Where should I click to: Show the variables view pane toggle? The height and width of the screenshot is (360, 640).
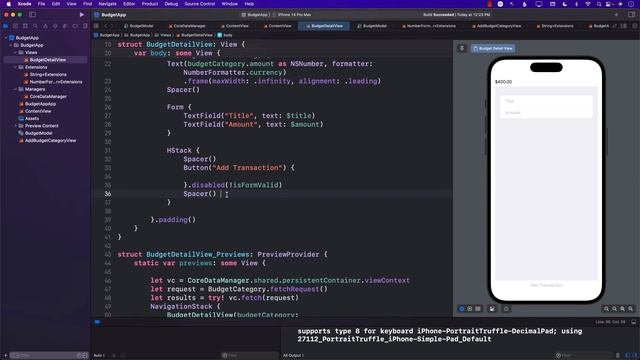(x=628, y=356)
